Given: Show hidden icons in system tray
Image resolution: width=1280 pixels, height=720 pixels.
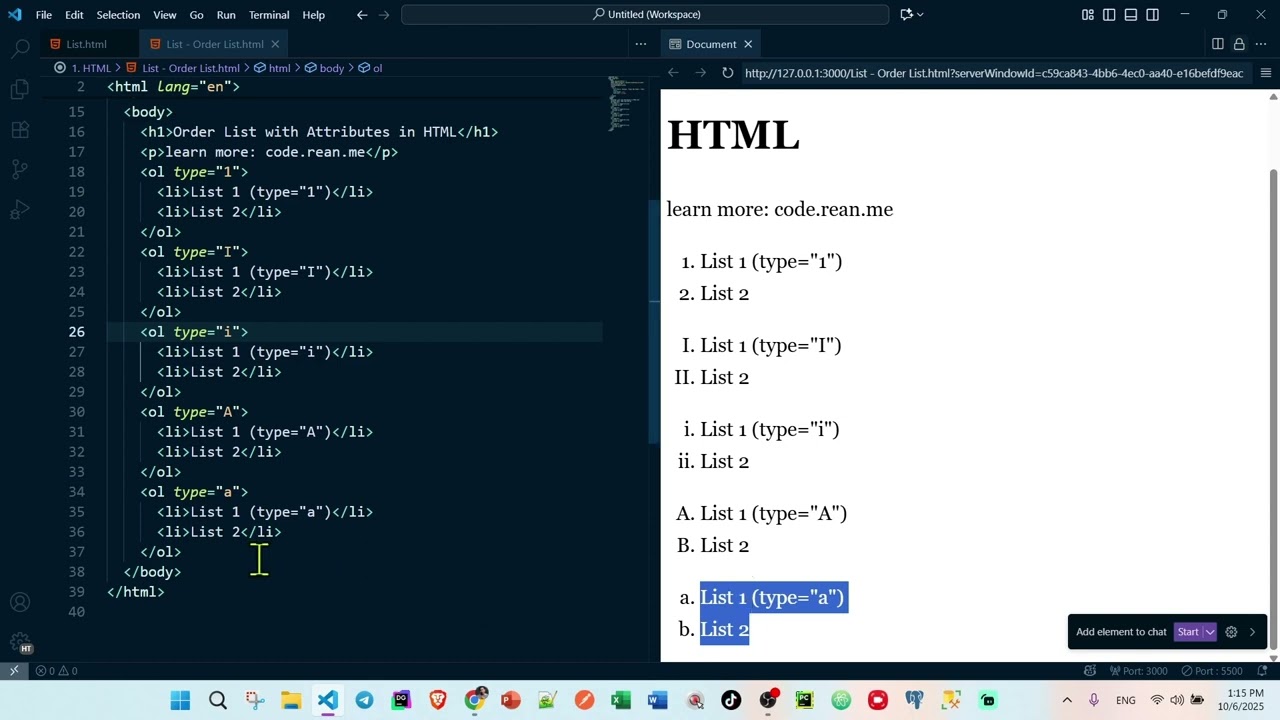Looking at the screenshot, I should 1067,700.
